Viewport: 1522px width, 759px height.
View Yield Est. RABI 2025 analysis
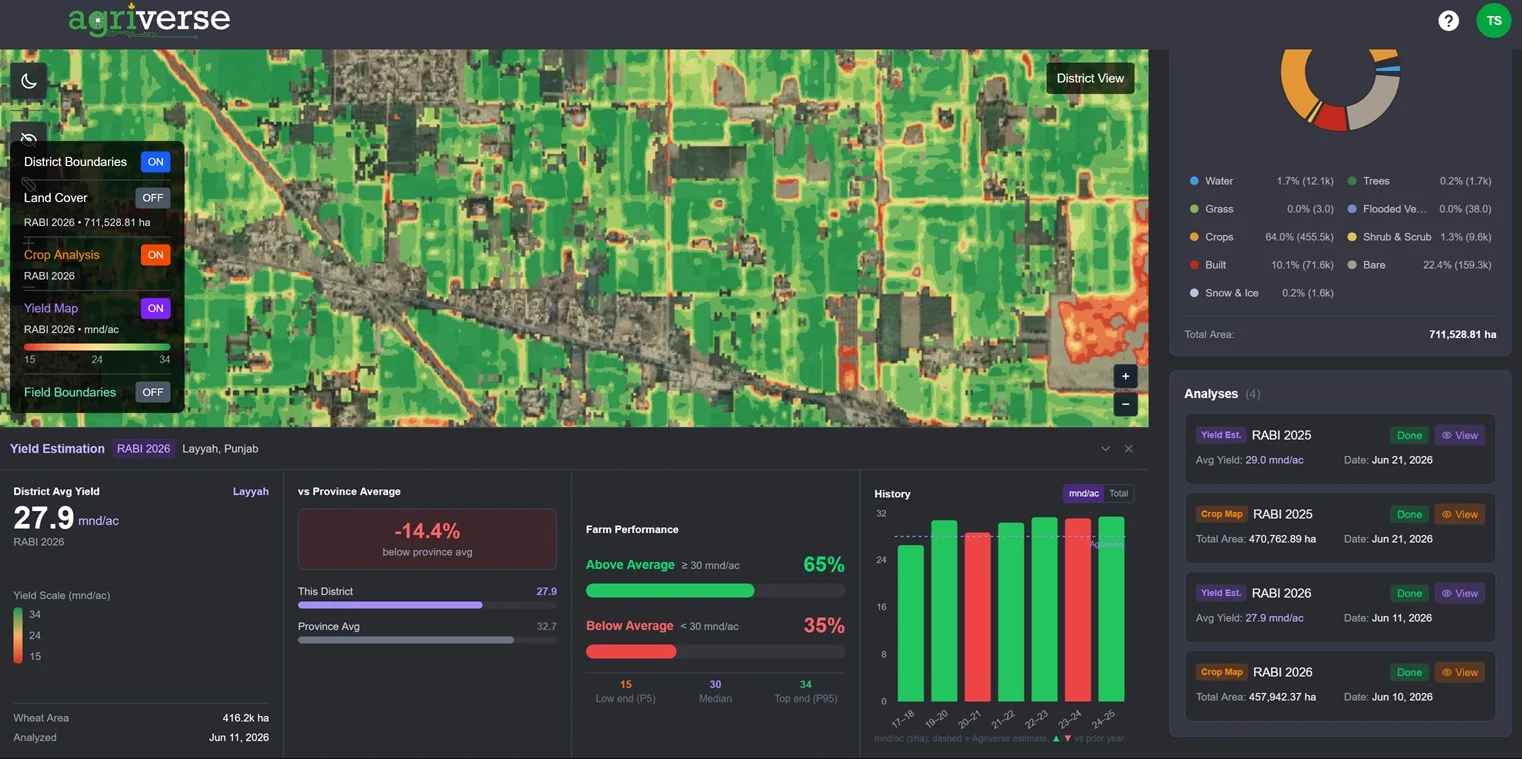[1460, 435]
